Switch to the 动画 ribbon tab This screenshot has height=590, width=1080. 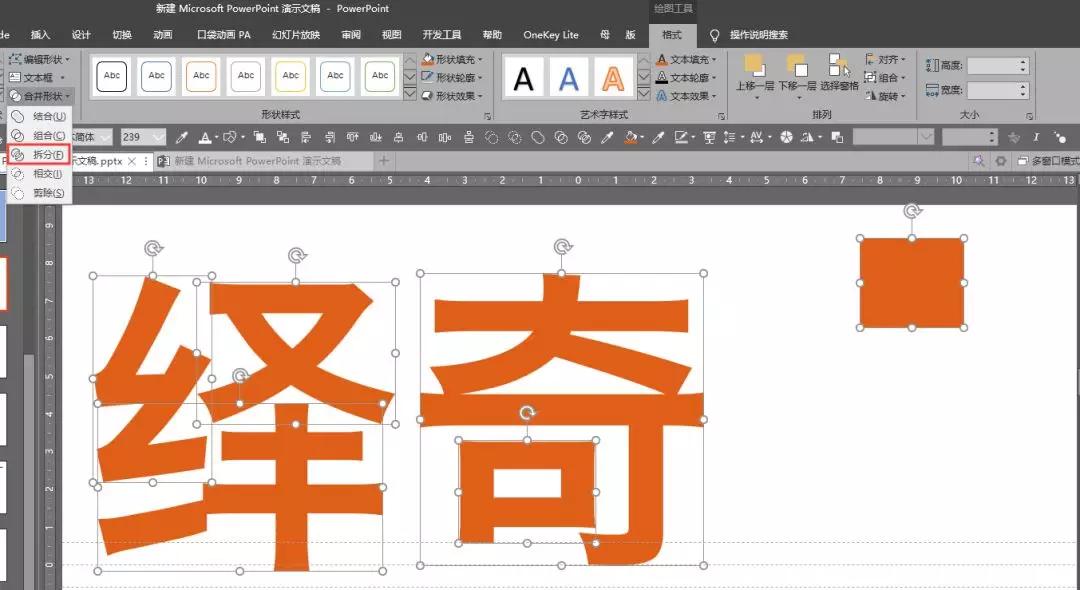pyautogui.click(x=163, y=34)
